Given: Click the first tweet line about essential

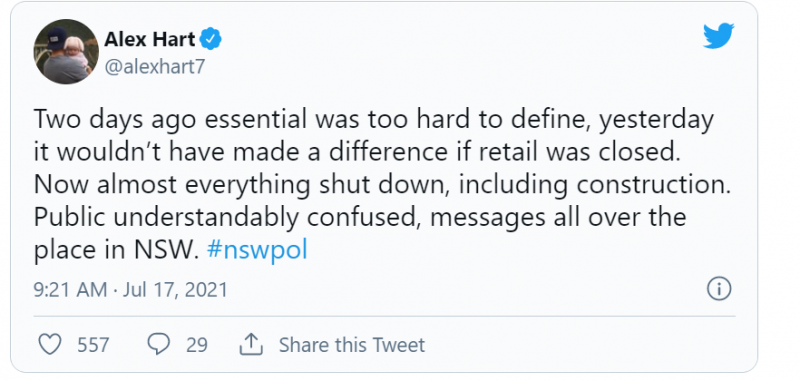Looking at the screenshot, I should pyautogui.click(x=373, y=121).
